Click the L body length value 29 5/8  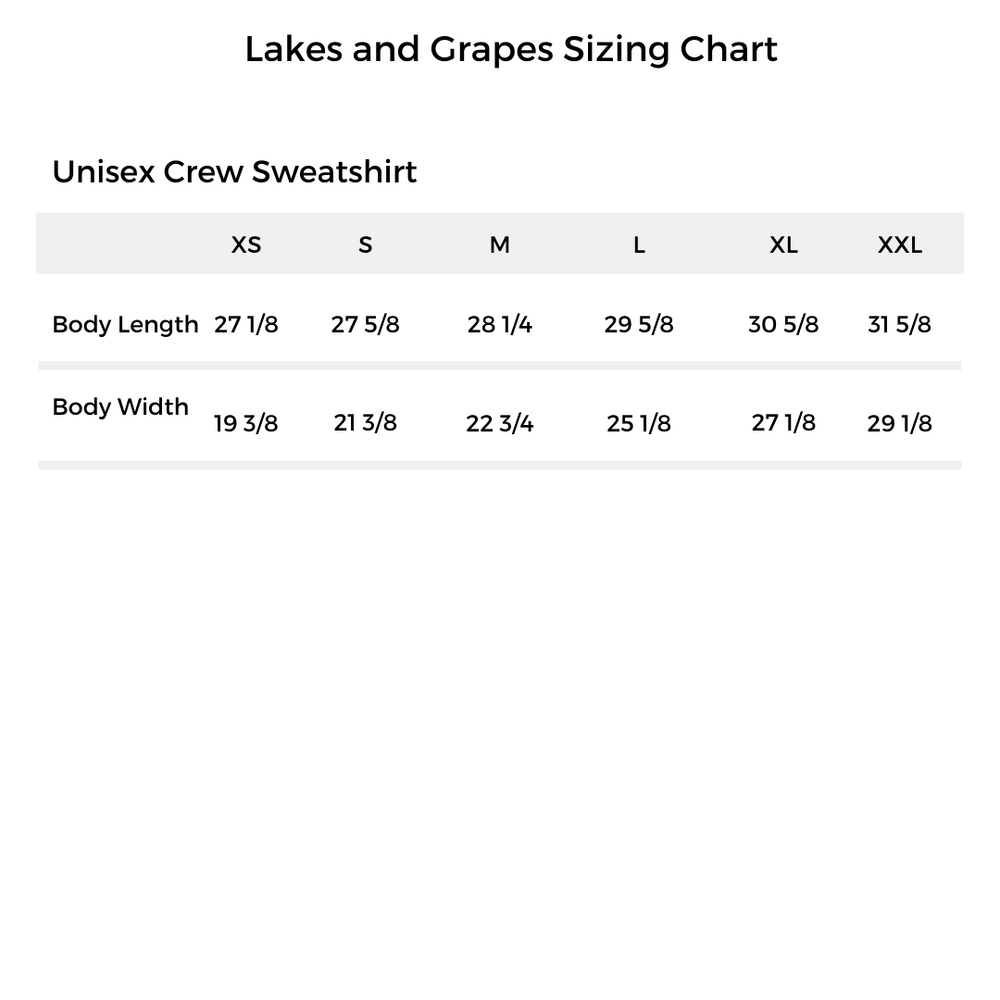(639, 325)
